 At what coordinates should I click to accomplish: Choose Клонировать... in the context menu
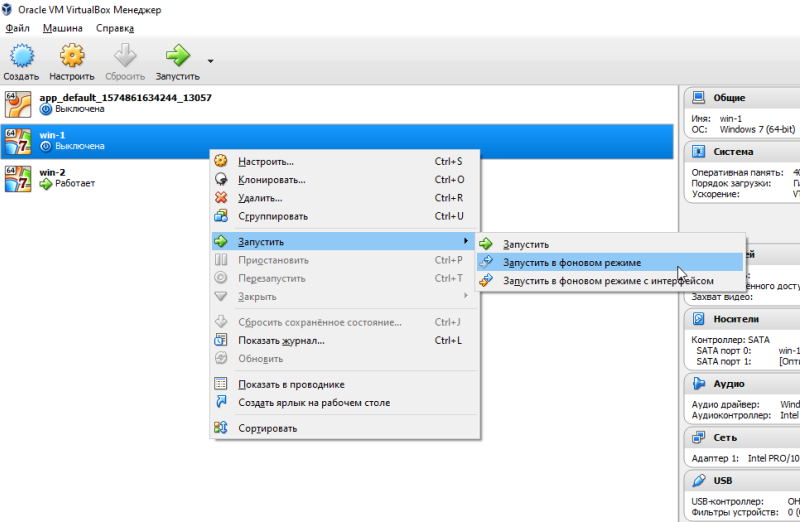coord(345,180)
